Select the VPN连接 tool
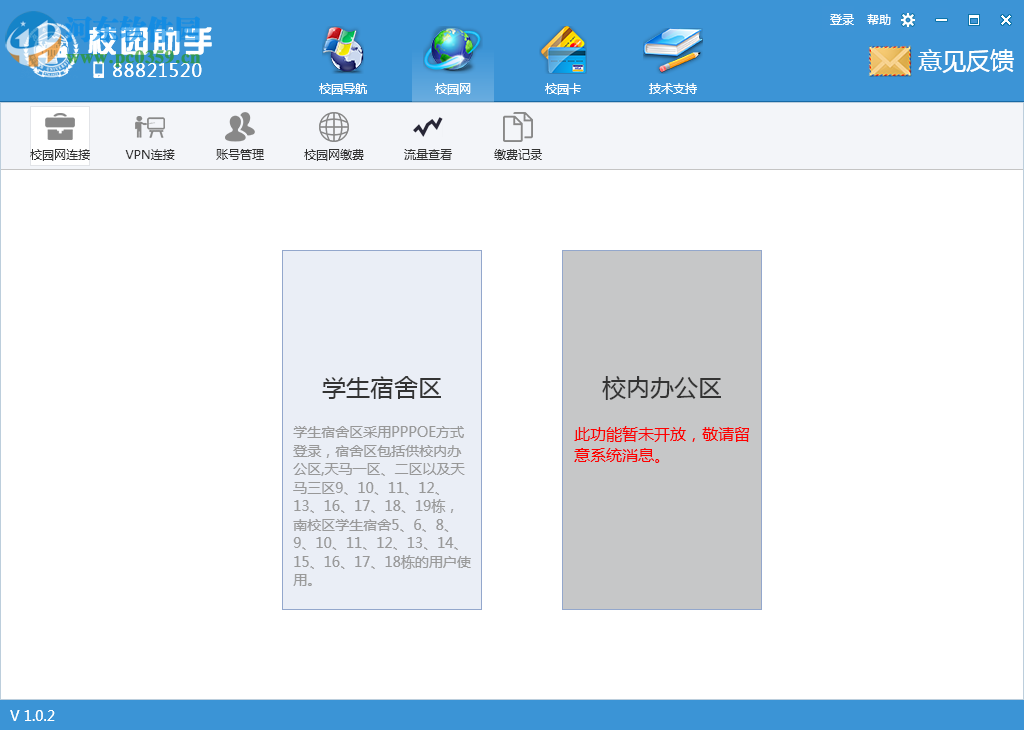Image resolution: width=1024 pixels, height=730 pixels. coord(148,135)
